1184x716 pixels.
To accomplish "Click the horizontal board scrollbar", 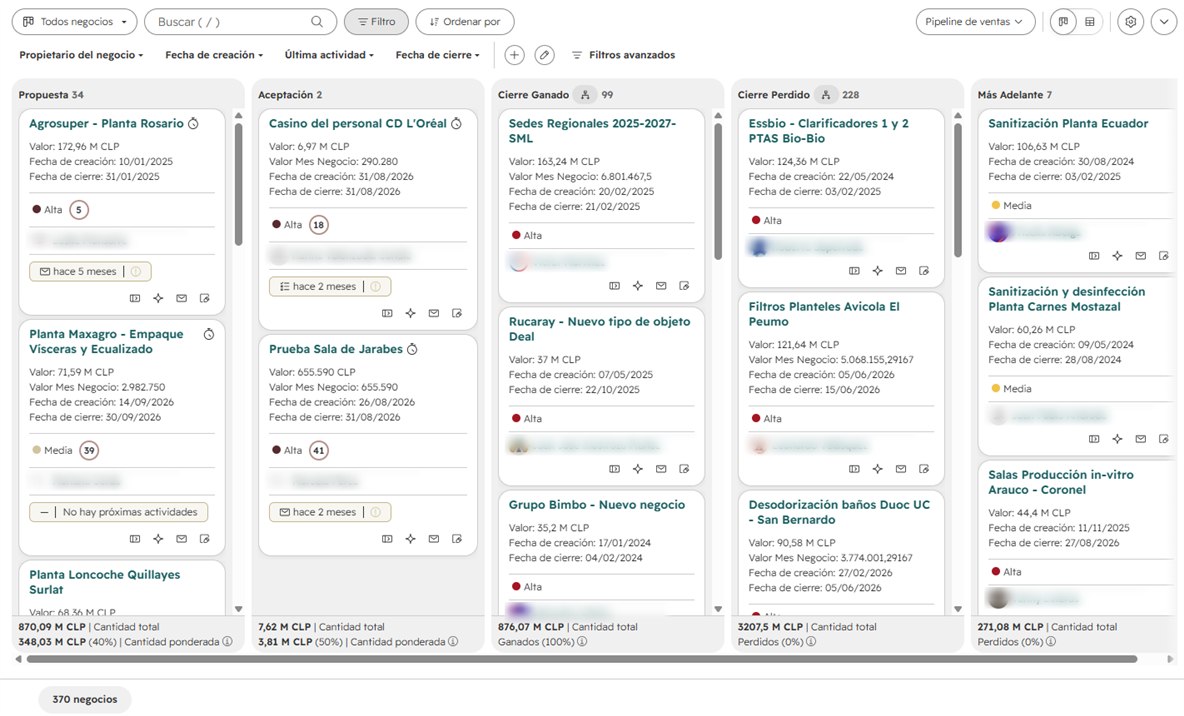I will pyautogui.click(x=581, y=659).
